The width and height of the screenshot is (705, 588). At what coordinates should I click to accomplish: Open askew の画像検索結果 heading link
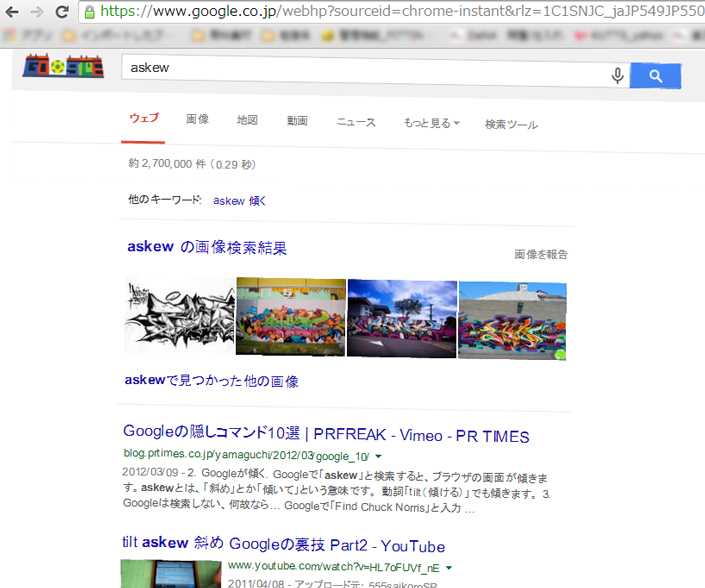pos(207,247)
